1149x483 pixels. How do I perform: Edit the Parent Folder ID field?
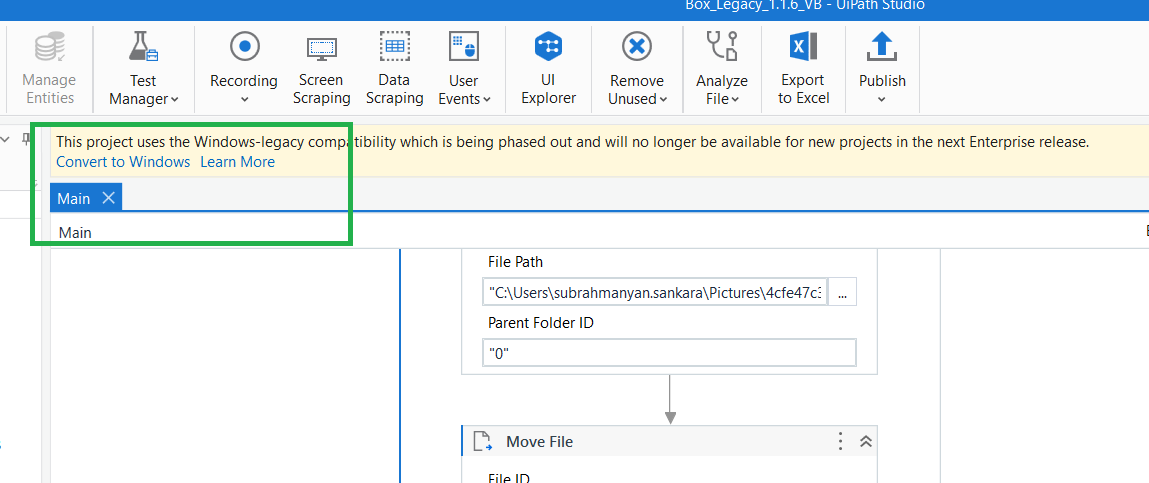click(669, 353)
